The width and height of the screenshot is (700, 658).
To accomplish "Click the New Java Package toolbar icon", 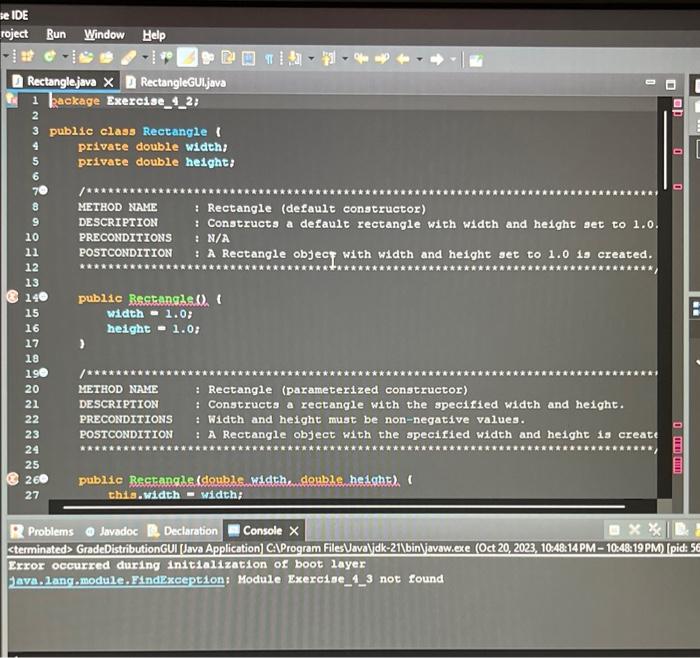I will point(27,57).
